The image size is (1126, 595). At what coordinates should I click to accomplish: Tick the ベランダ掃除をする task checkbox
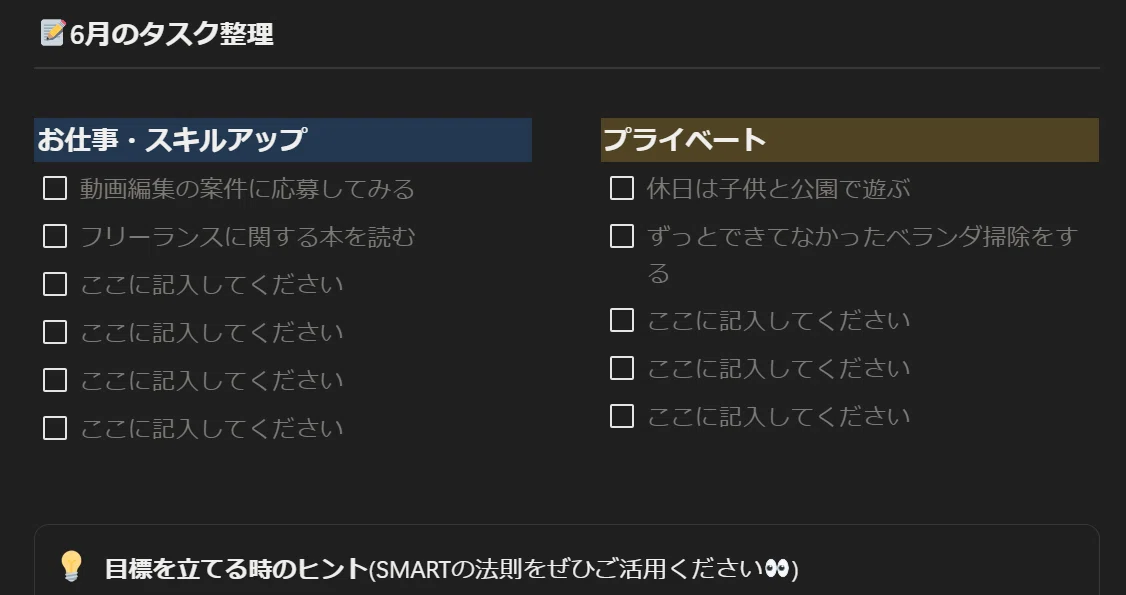pos(622,236)
